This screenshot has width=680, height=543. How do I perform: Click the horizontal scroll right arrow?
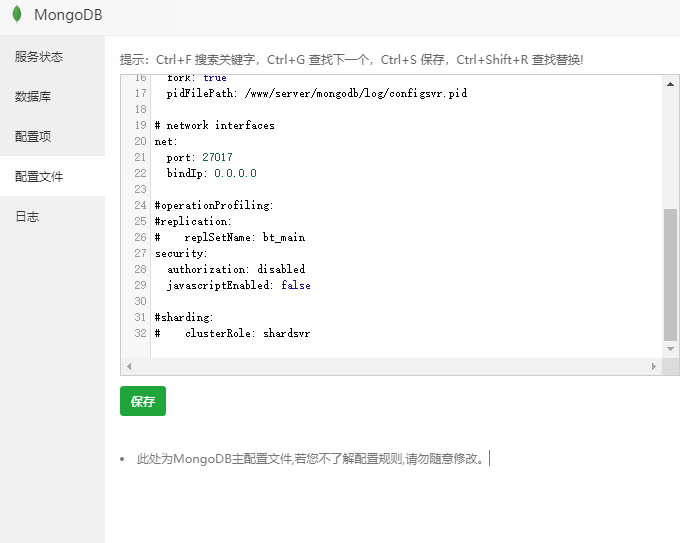pos(654,366)
